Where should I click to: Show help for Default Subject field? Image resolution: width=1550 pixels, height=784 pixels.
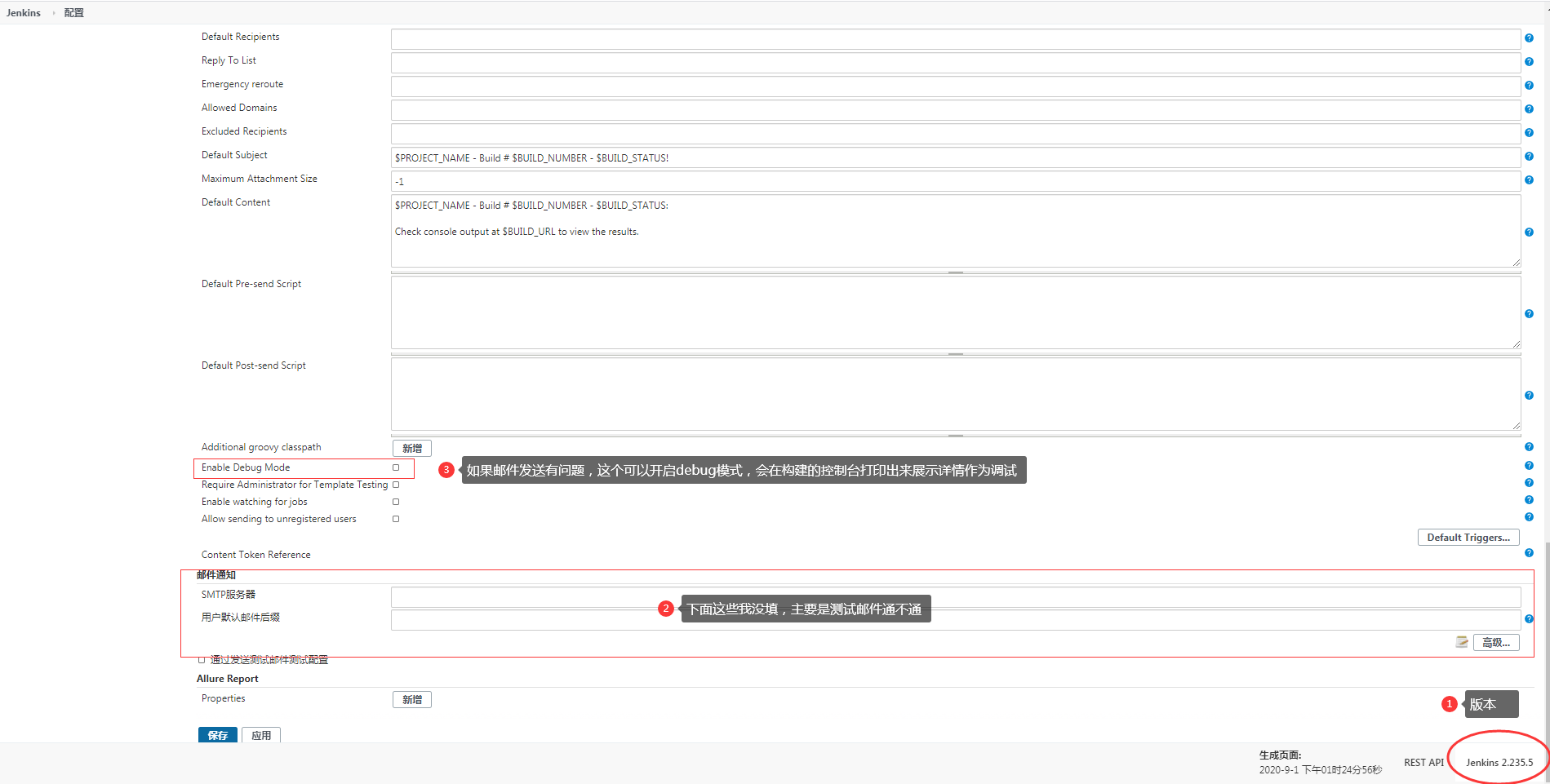pos(1529,157)
